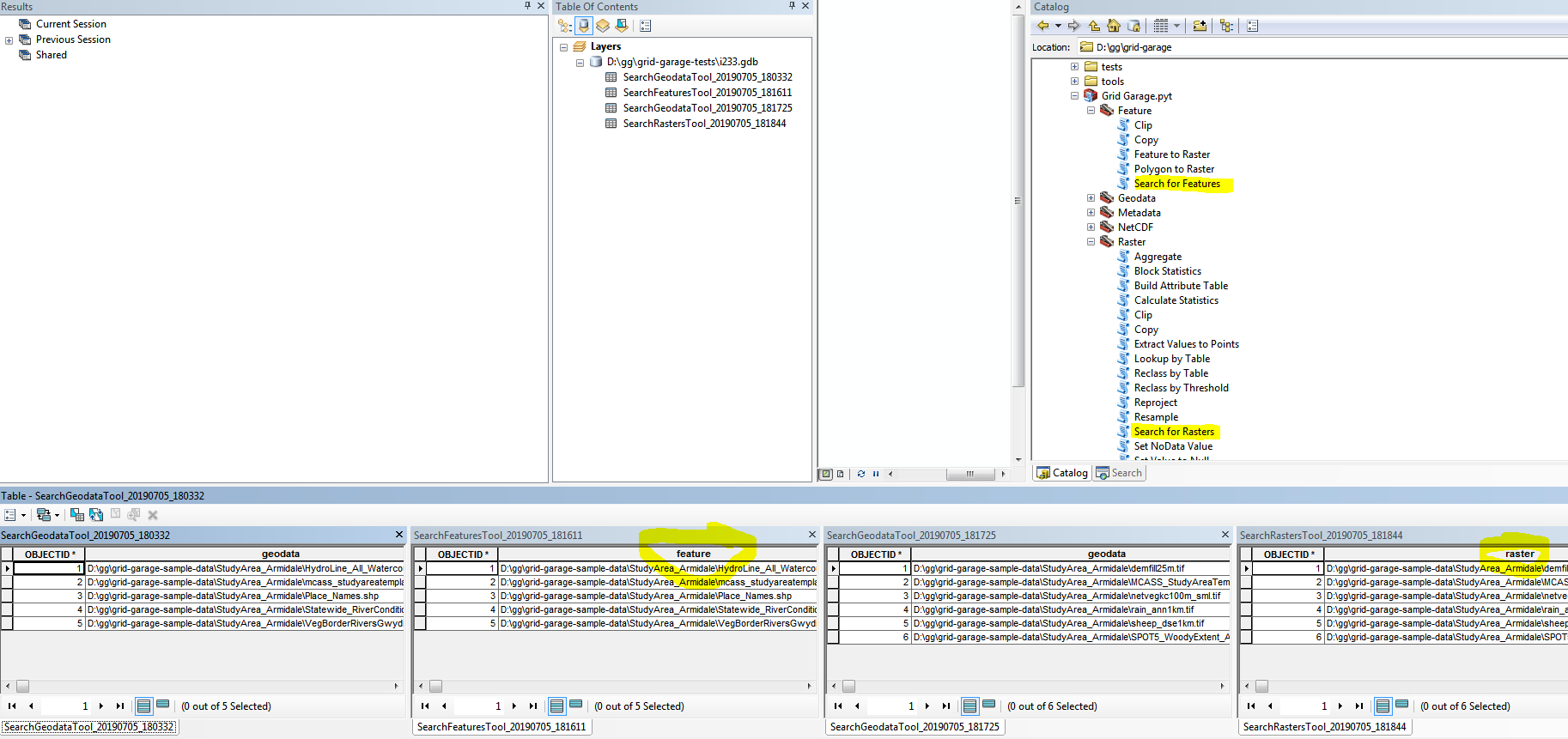Open Reclass by Threshold tool

click(1181, 388)
